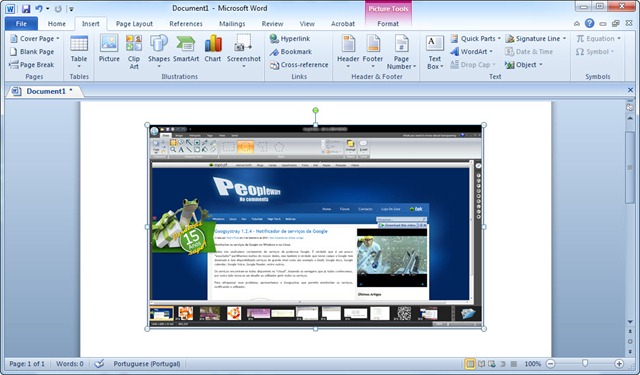Viewport: 640px width, 375px height.
Task: Switch to Draft view
Action: [x=514, y=364]
